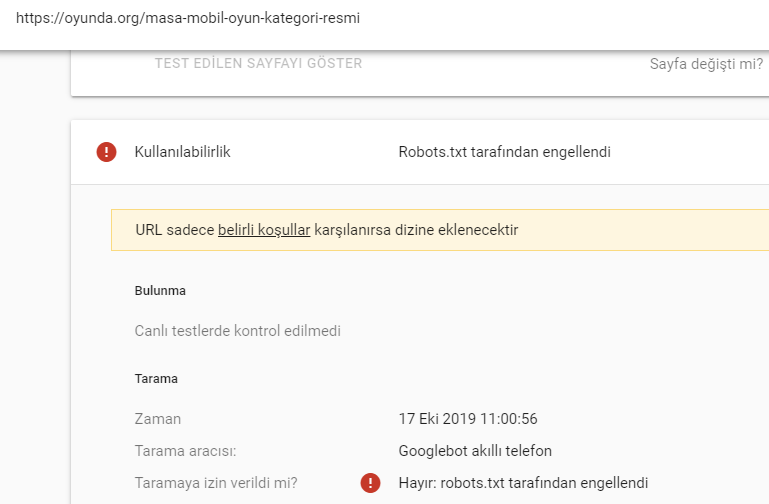Click the Kullanılabilirlik label text
This screenshot has width=769, height=504.
[182, 152]
